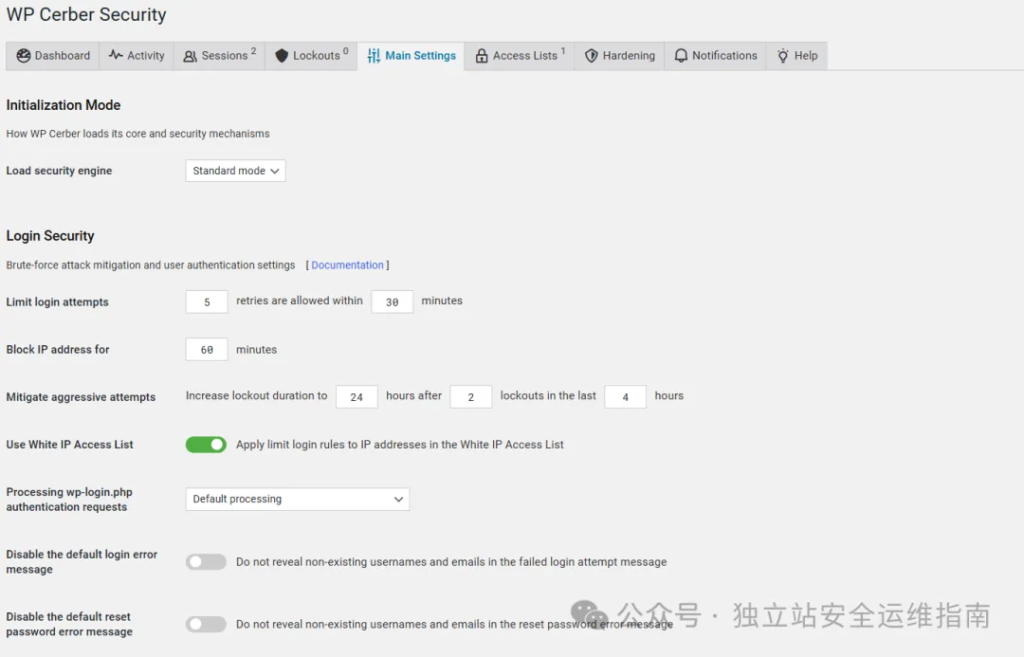The image size is (1024, 657).
Task: Open the Sessions tab
Action: pos(219,56)
